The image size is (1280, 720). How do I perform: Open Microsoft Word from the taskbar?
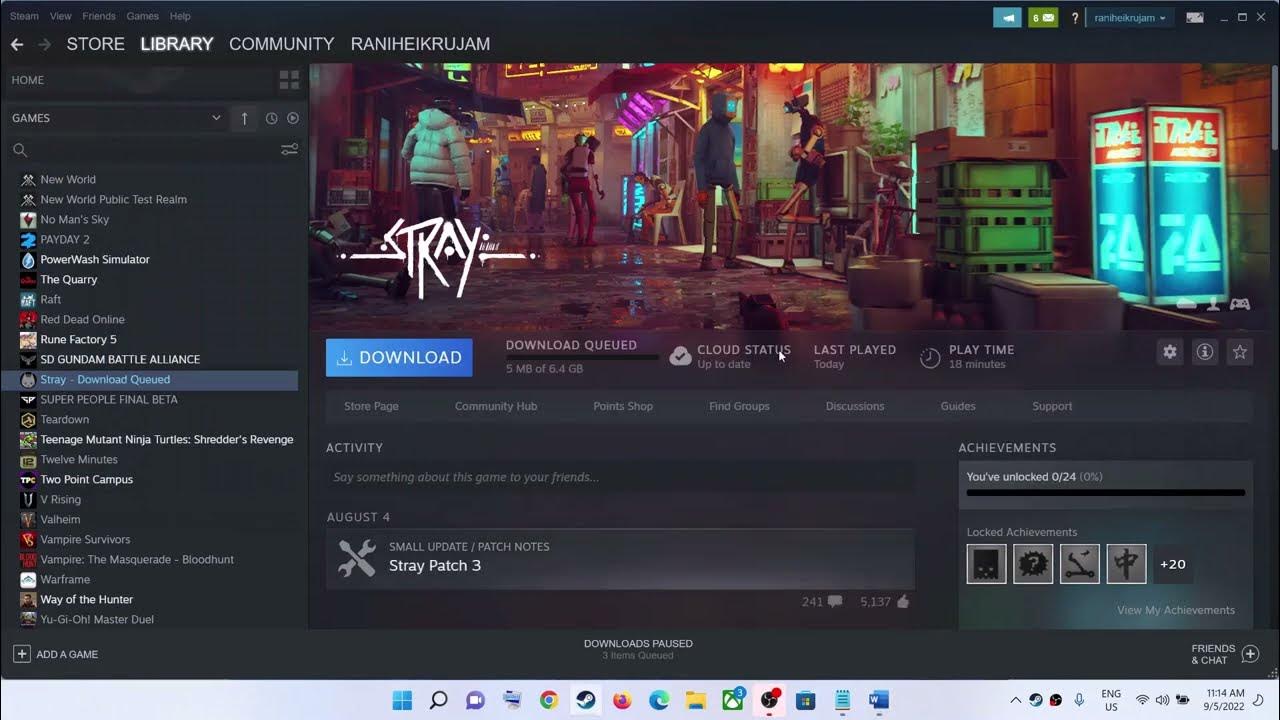click(x=879, y=700)
